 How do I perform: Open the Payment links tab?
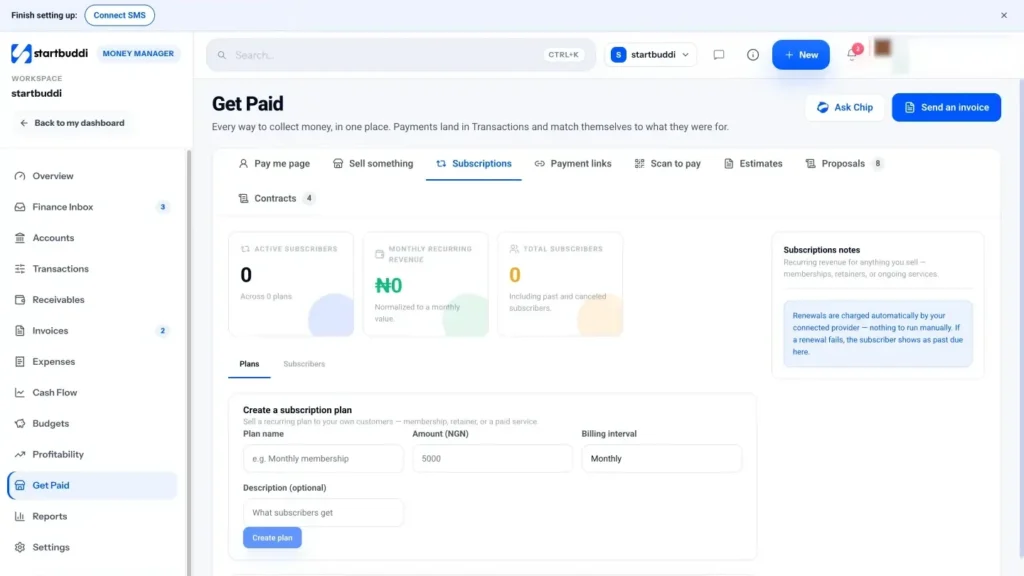click(573, 163)
